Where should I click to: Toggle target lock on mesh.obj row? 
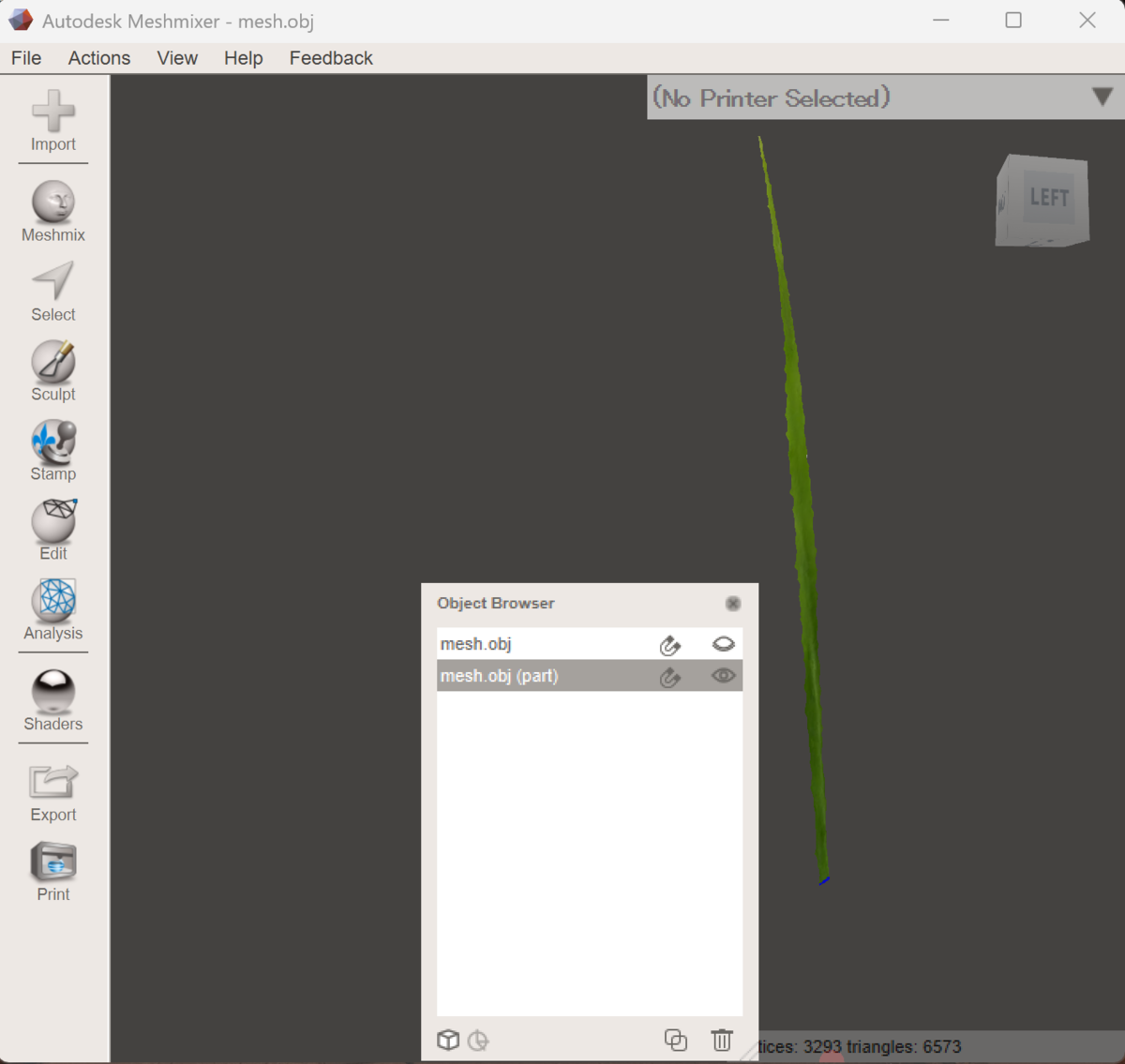[x=669, y=645]
